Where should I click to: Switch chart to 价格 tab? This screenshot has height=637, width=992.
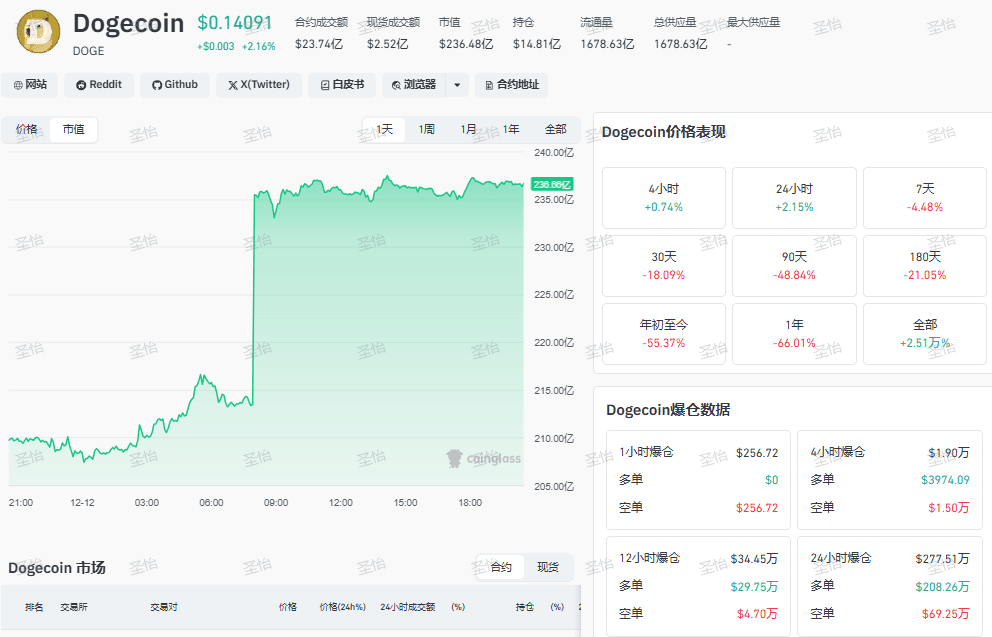27,130
